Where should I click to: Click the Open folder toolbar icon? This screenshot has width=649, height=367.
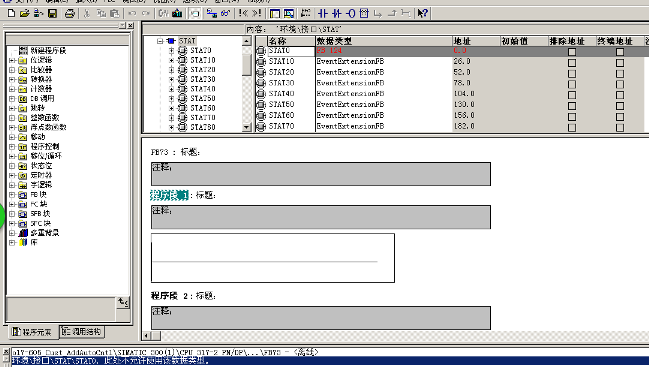[24, 14]
